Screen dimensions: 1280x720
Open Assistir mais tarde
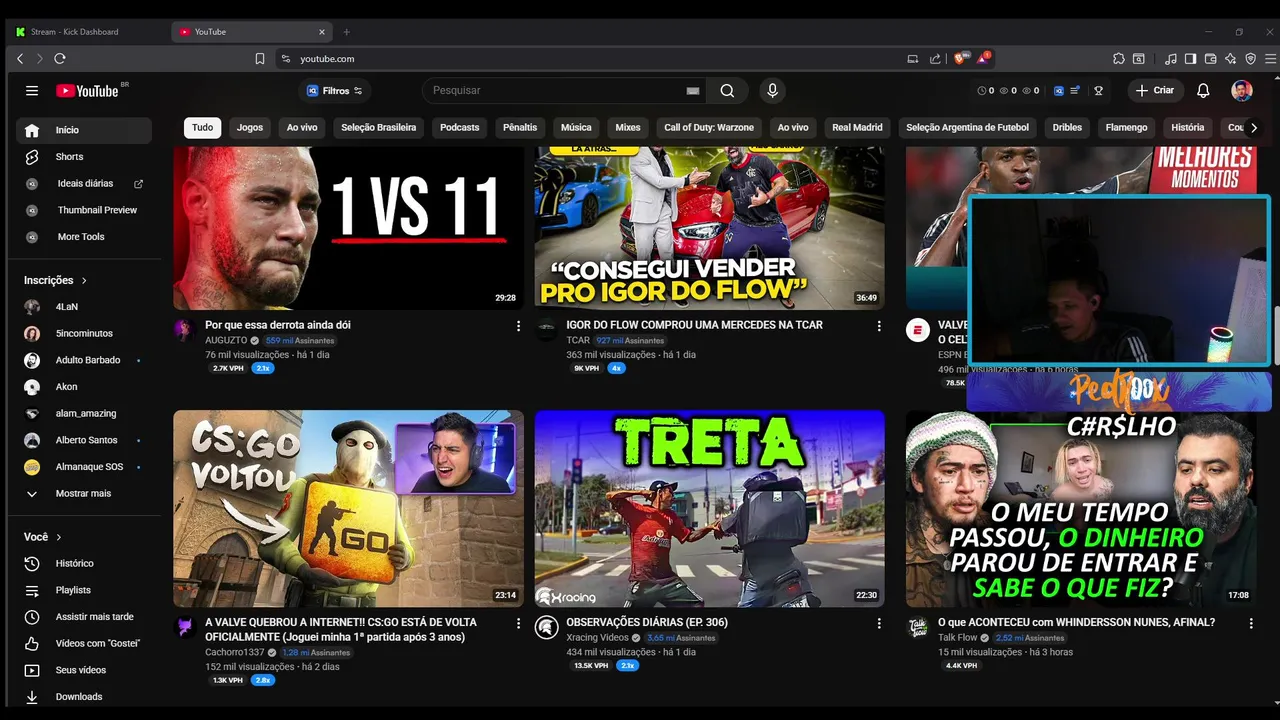point(83,617)
